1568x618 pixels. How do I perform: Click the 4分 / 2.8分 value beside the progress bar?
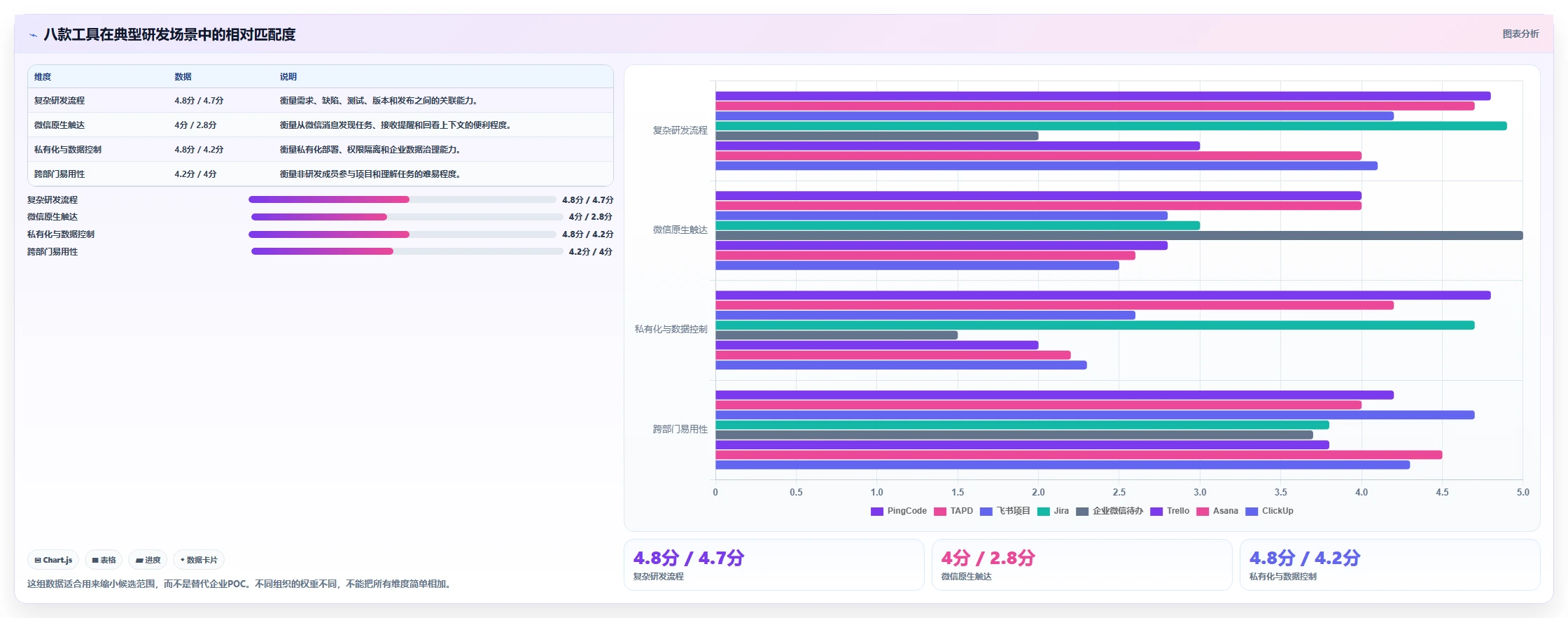[590, 217]
